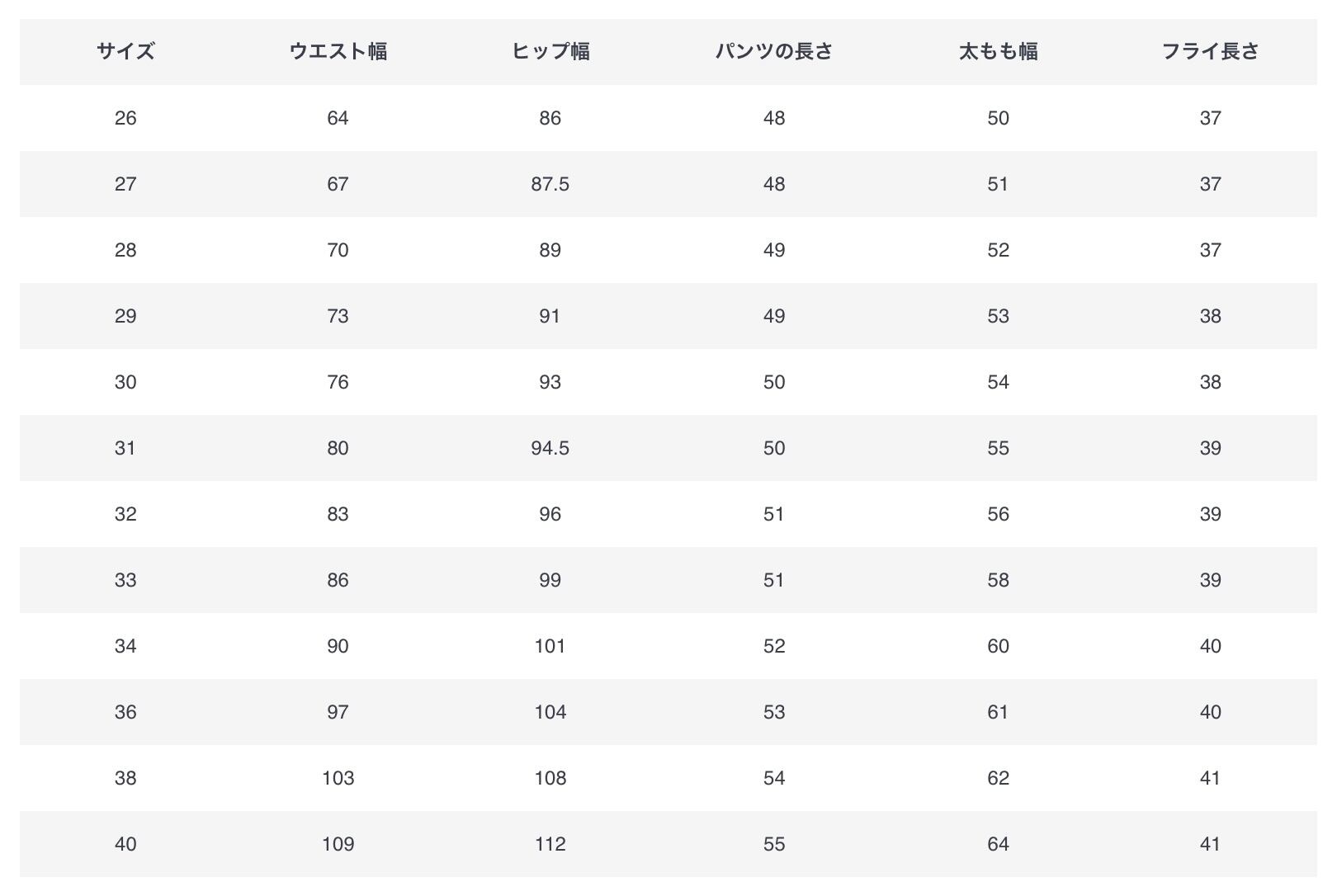Click the パンツの長さ column header
Screen dimensions: 1337x896
pyautogui.click(x=773, y=51)
